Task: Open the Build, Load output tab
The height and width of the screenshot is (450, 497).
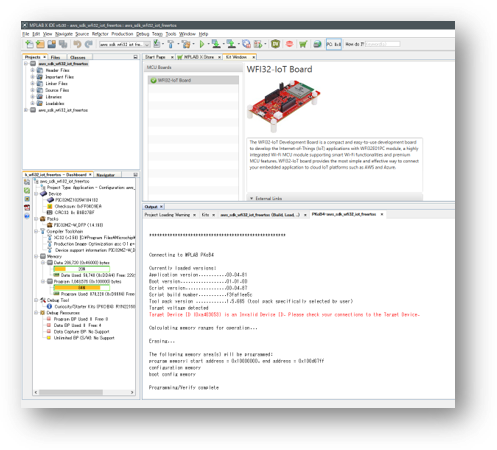Action: (260, 215)
